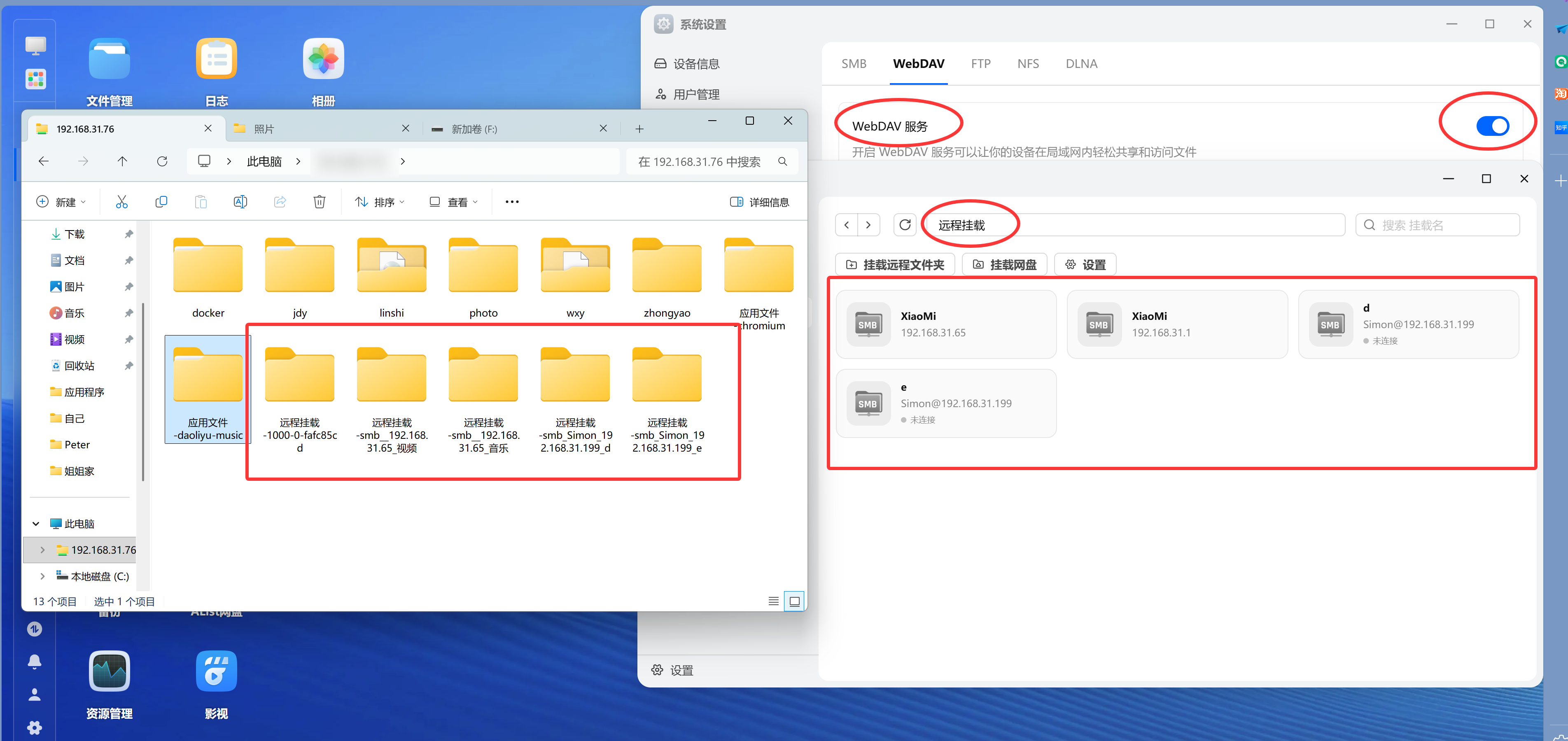Switch to the FTP tab
This screenshot has width=1568, height=741.
[x=980, y=63]
